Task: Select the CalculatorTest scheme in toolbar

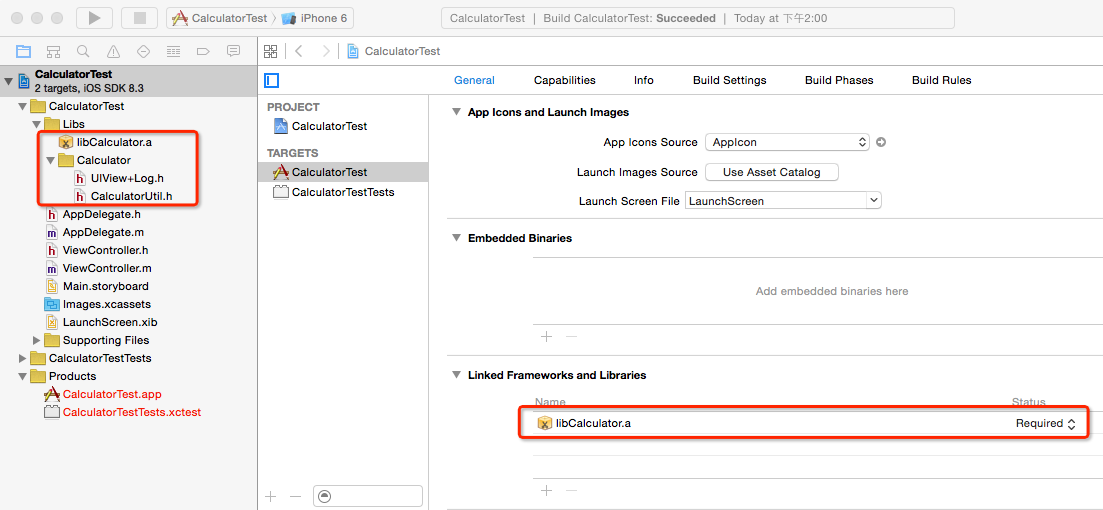Action: click(219, 18)
